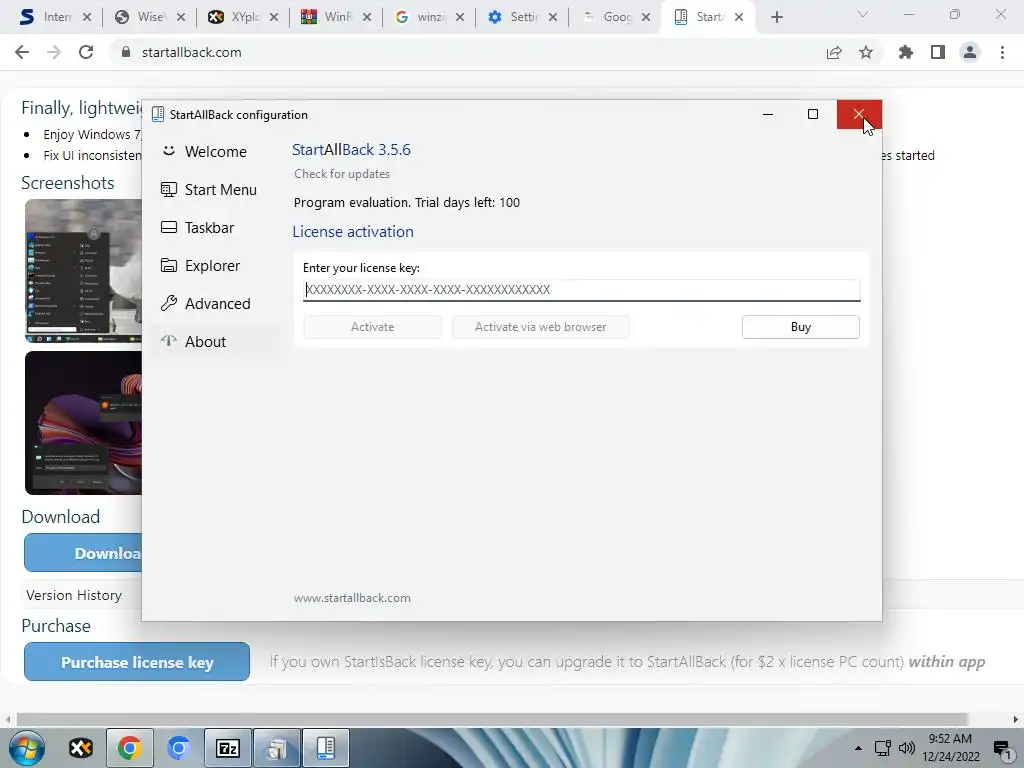The height and width of the screenshot is (768, 1024).
Task: Close the StartAllBack configuration window
Action: pyautogui.click(x=859, y=114)
